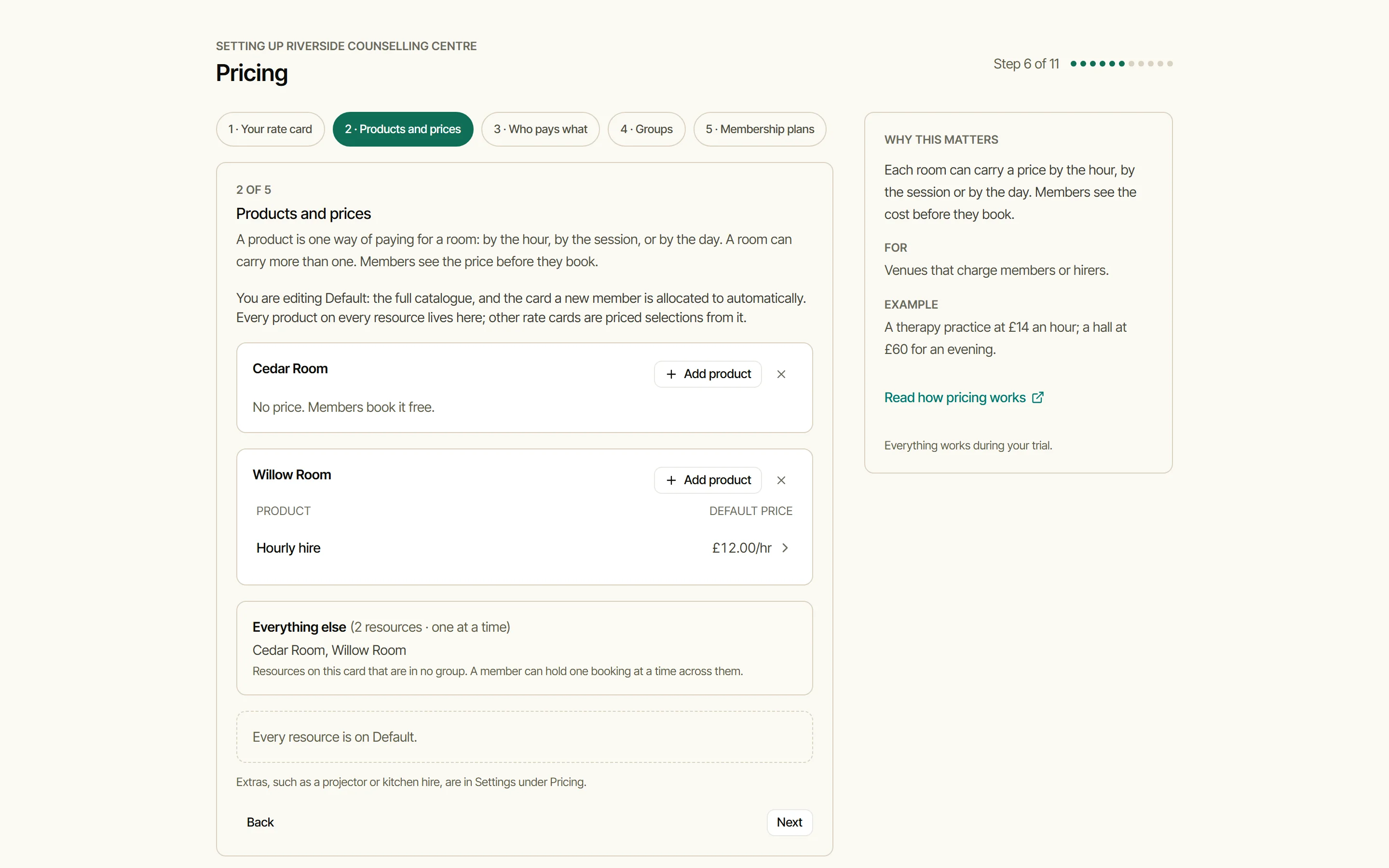Click the external link icon beside Read how pricing works
The image size is (1389, 868).
click(1038, 397)
